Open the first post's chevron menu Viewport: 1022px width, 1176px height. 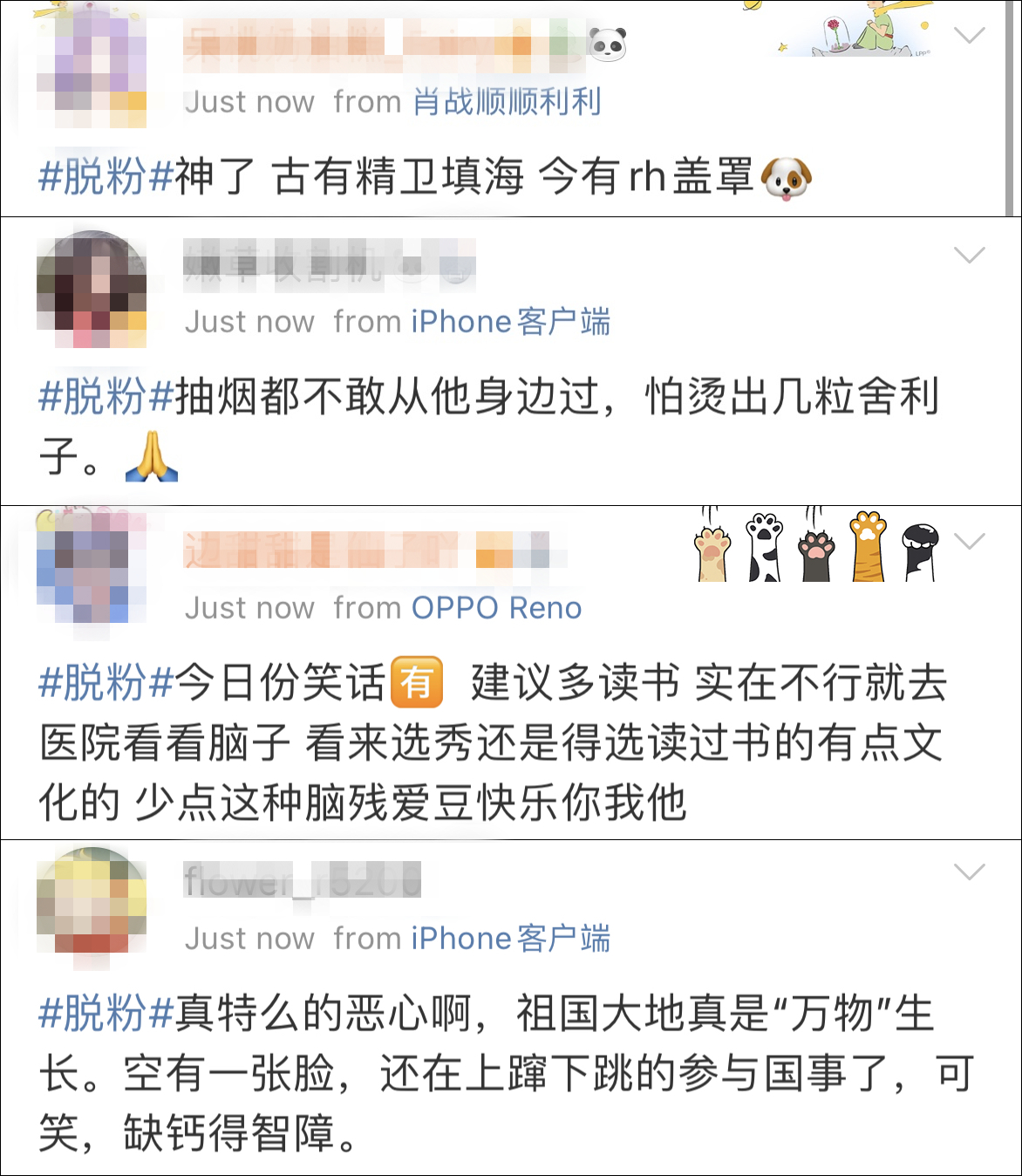pos(970,36)
